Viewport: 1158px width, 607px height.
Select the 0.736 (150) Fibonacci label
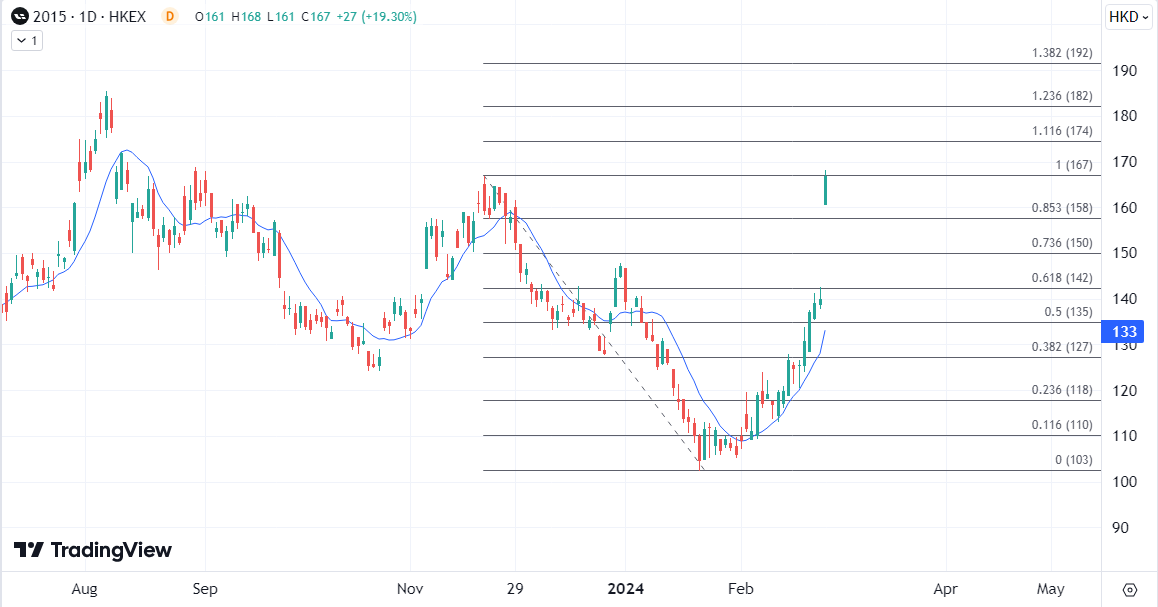1062,243
